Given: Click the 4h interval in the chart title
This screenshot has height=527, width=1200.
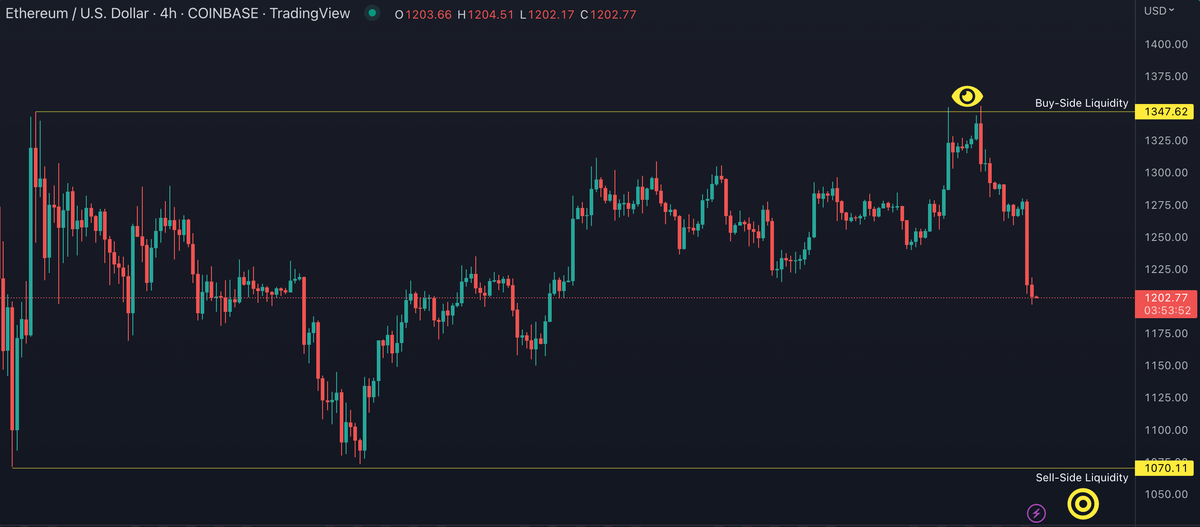Looking at the screenshot, I should (x=167, y=15).
